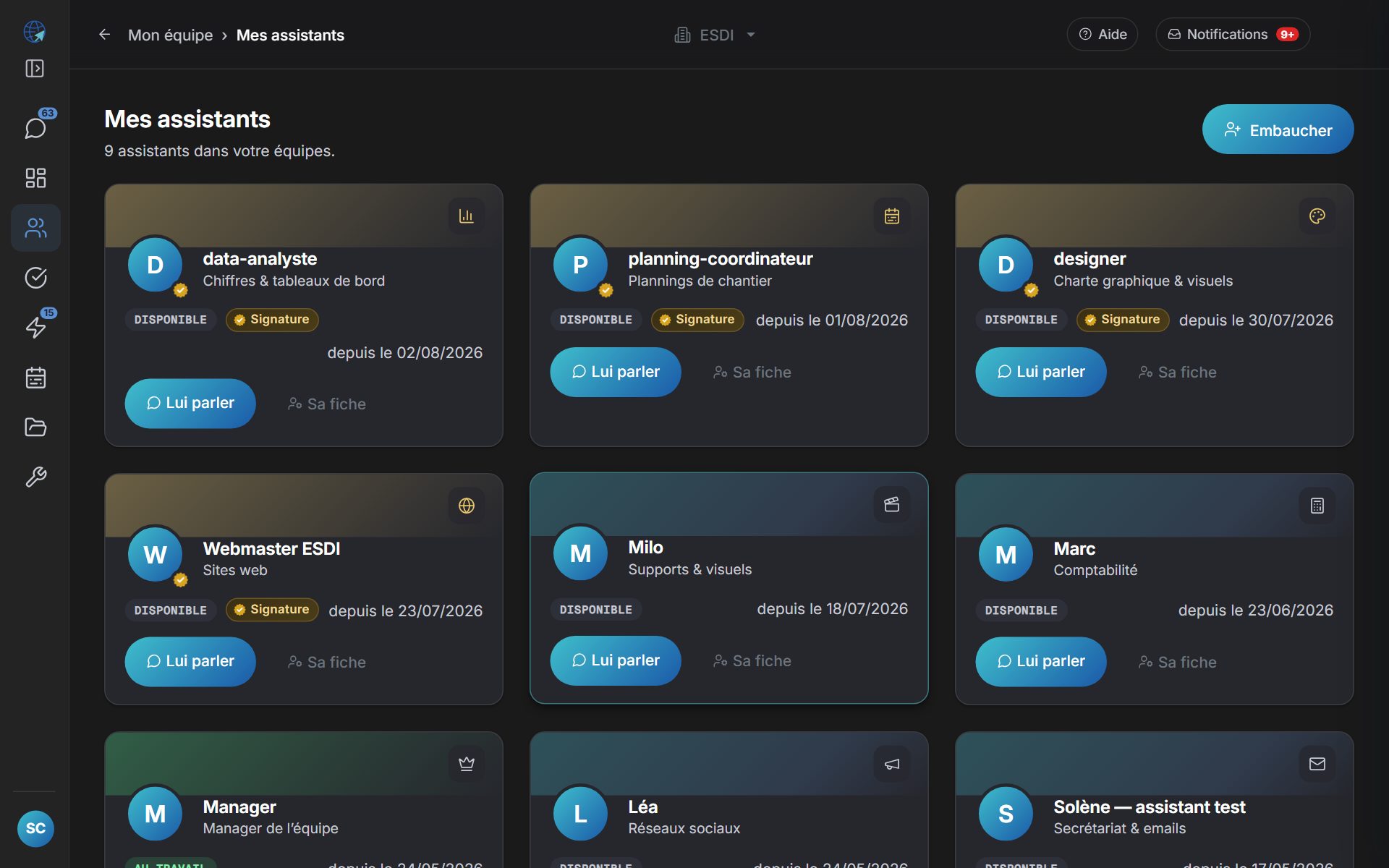Screen dimensions: 1389x868
Task: Open the tasks checkmark icon
Action: (35, 278)
